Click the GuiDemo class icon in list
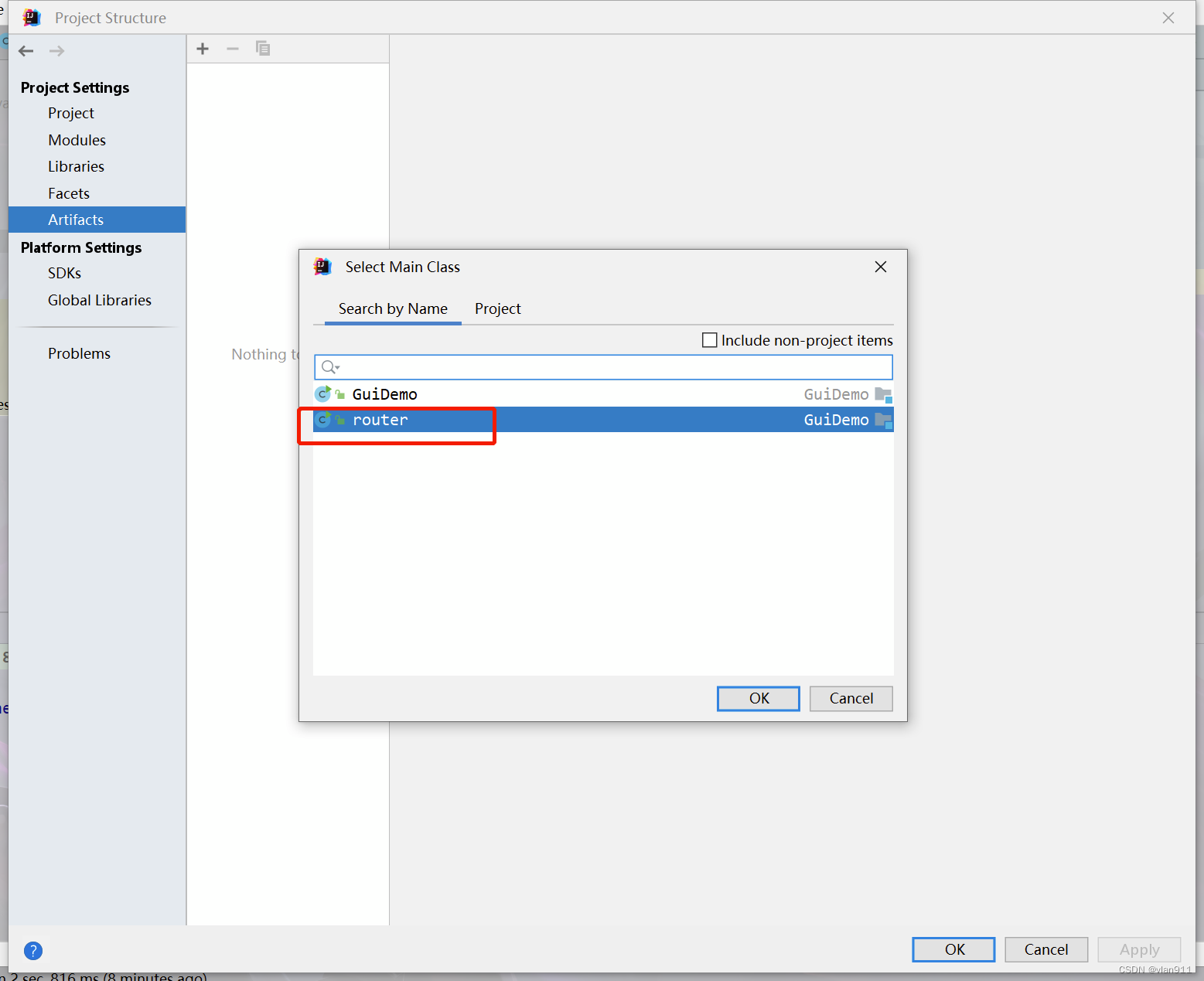This screenshot has width=1204, height=981. click(323, 394)
